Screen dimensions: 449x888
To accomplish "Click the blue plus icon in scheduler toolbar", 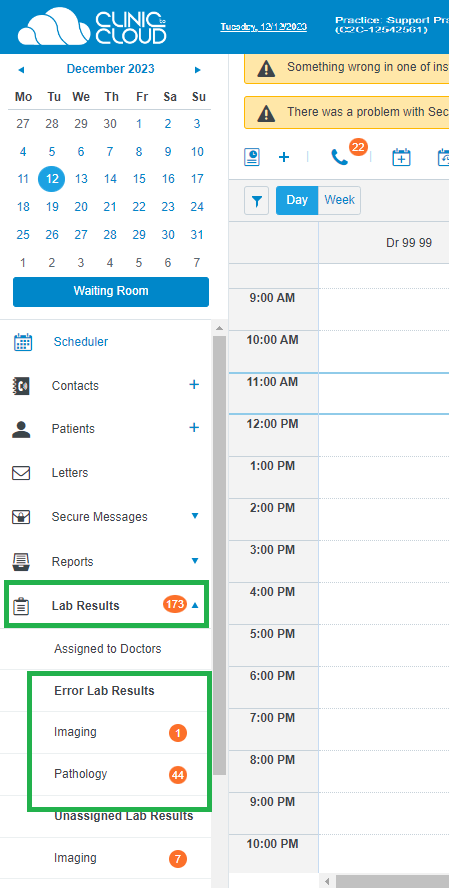I will 284,157.
